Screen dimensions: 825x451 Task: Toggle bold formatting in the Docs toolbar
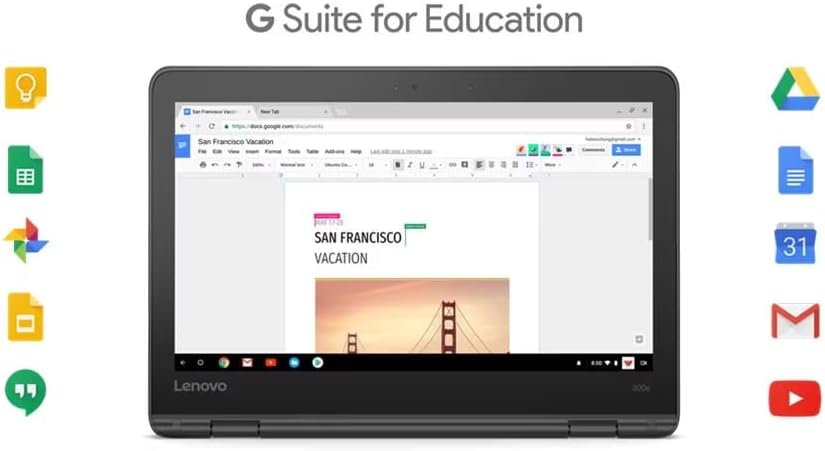398,165
